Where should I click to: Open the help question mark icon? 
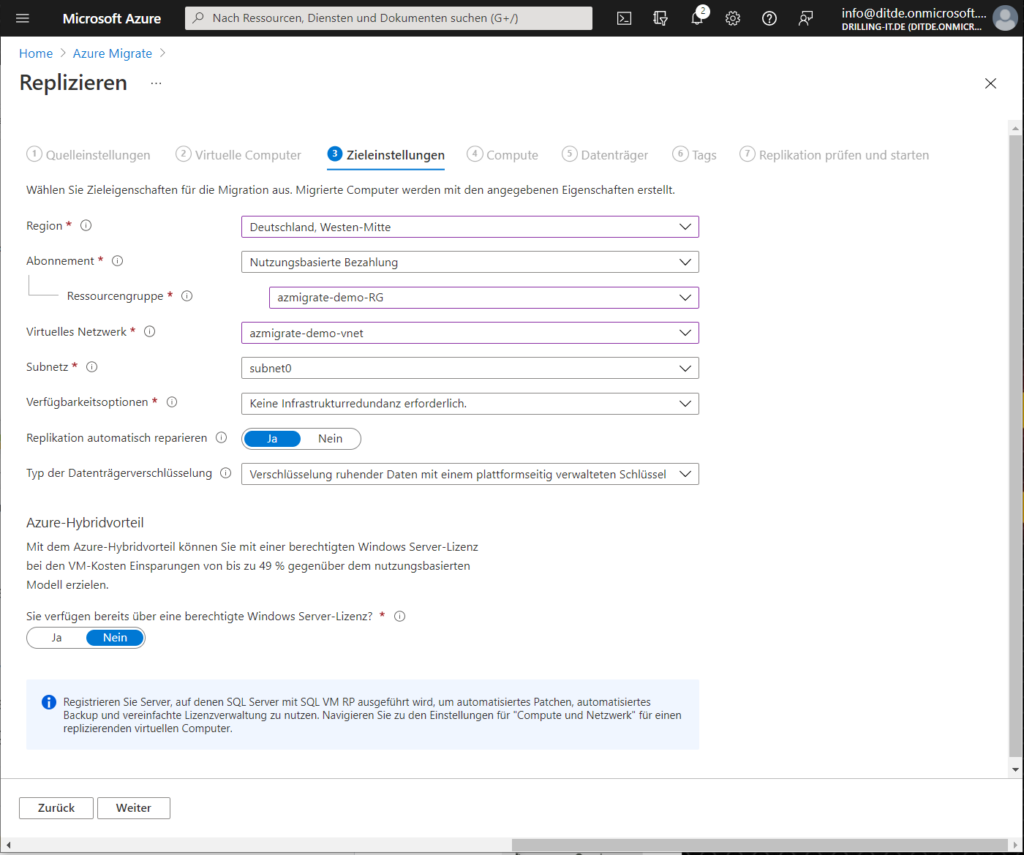click(769, 18)
